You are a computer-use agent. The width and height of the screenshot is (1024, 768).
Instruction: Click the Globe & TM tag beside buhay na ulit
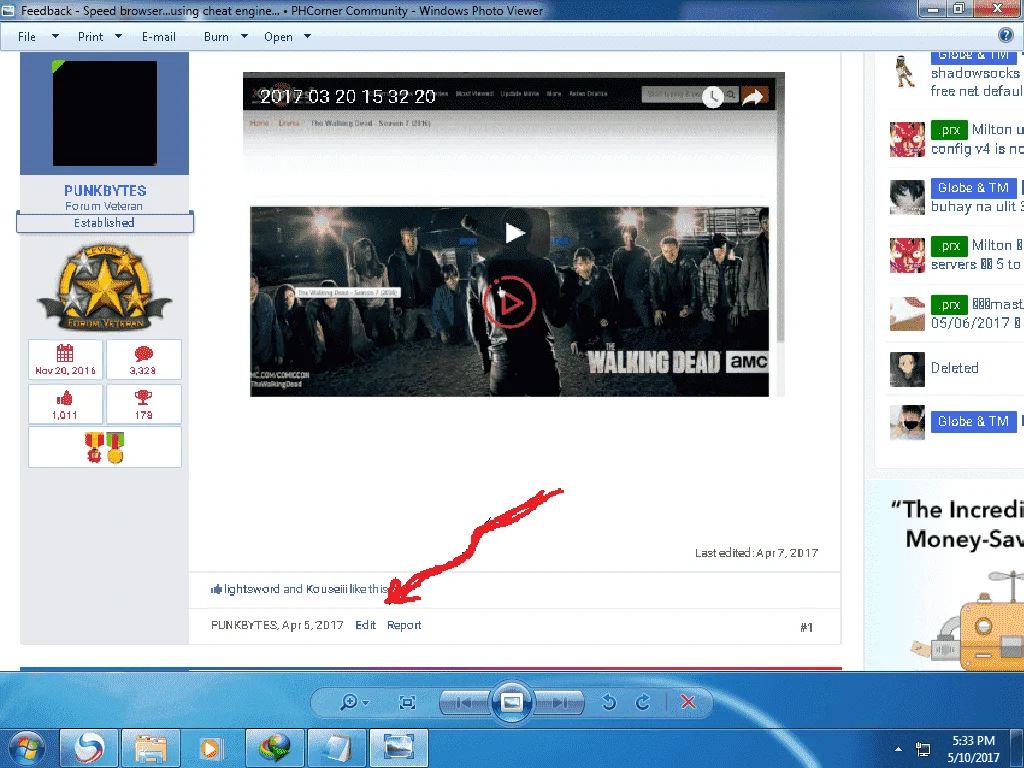tap(973, 188)
